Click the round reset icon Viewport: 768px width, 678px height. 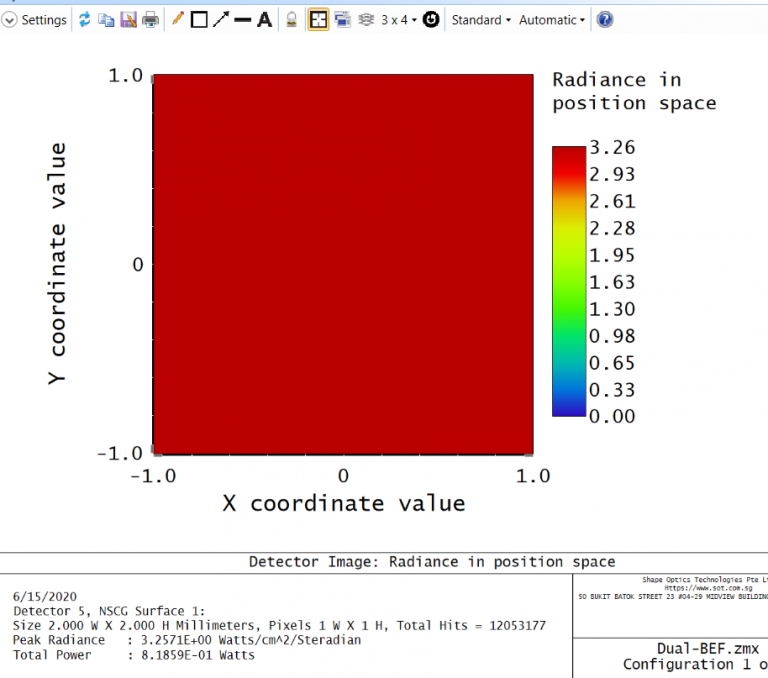pos(431,20)
